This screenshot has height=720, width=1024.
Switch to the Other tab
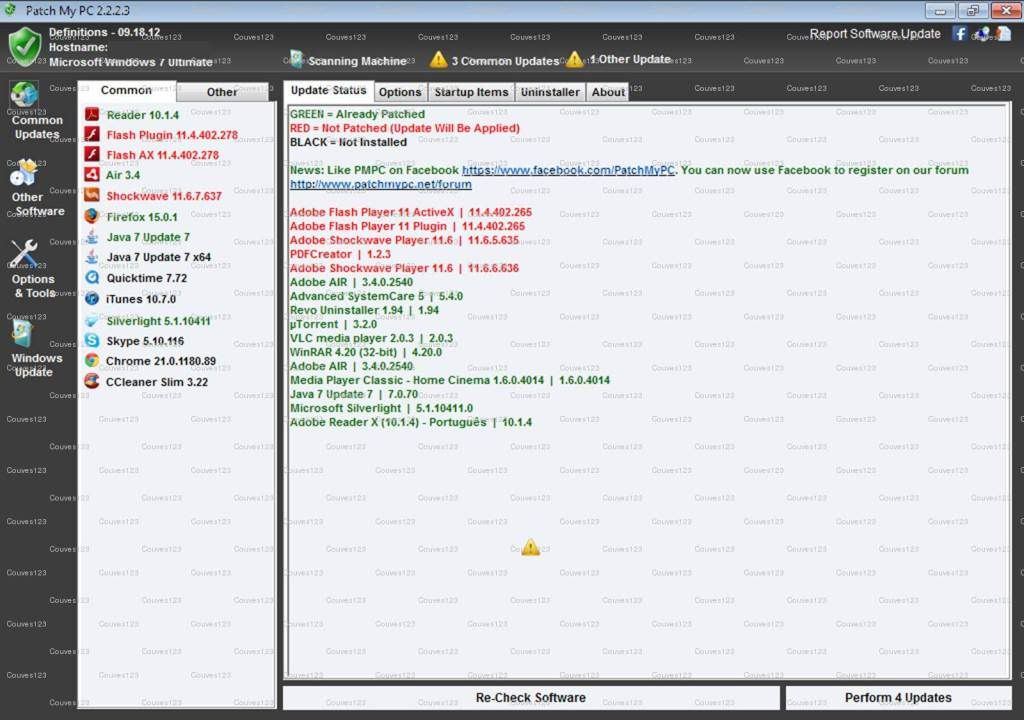pos(222,92)
